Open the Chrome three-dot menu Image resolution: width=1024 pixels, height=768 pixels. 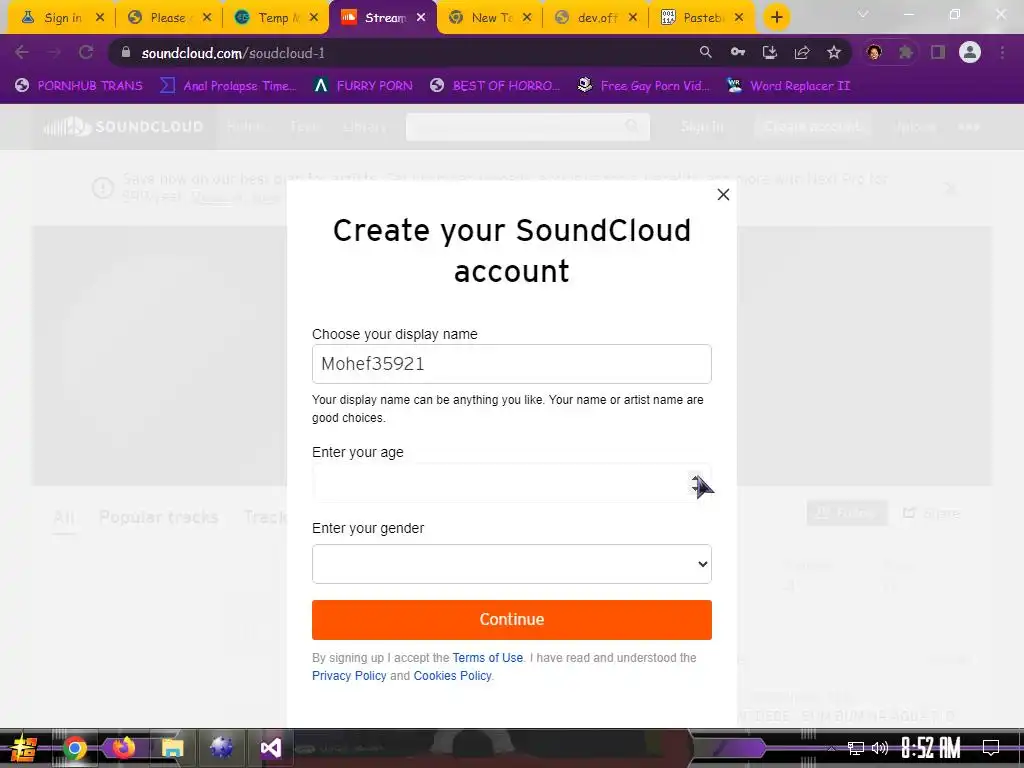(1002, 52)
